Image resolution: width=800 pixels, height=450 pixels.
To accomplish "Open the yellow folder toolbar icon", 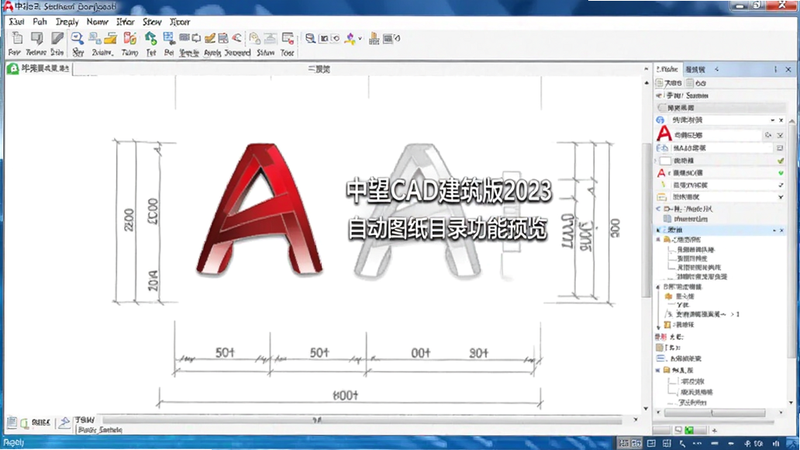I will (110, 38).
